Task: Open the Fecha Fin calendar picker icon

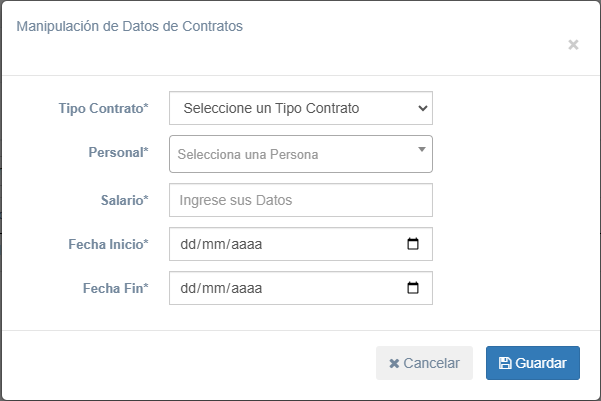Action: tap(412, 288)
